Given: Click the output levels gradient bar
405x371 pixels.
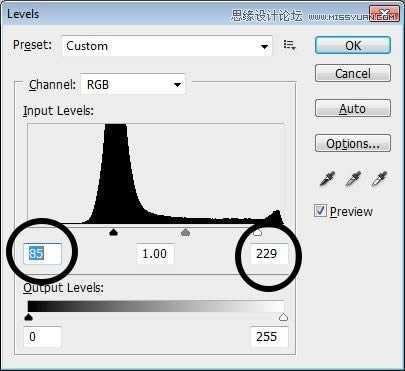Looking at the screenshot, I should [156, 306].
